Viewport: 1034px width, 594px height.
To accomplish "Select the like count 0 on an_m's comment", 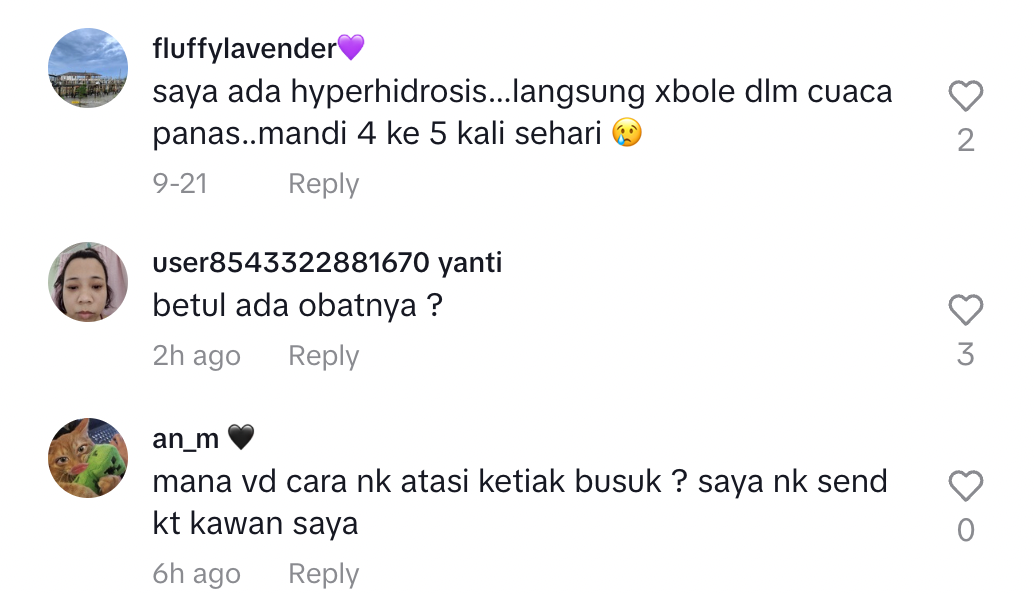I will pyautogui.click(x=965, y=530).
